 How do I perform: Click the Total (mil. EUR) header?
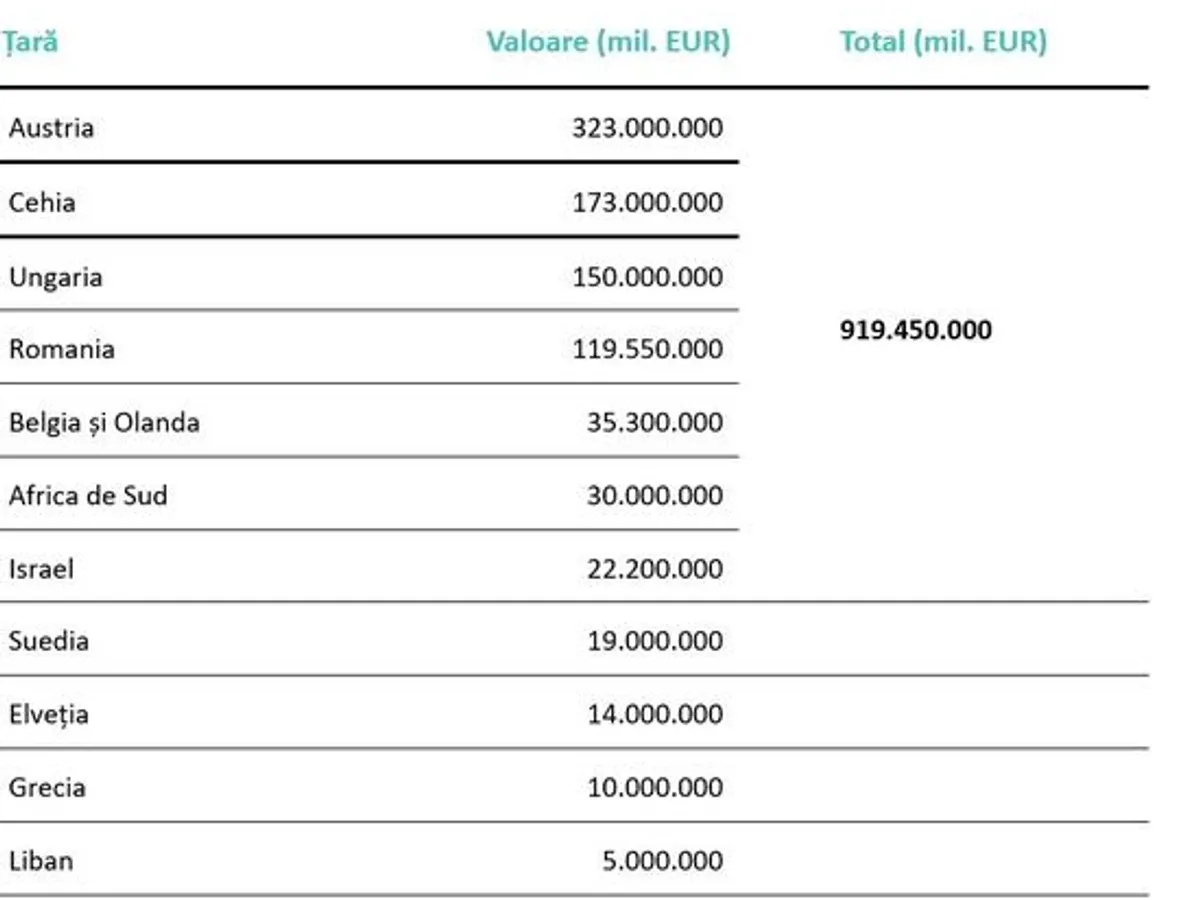point(943,42)
